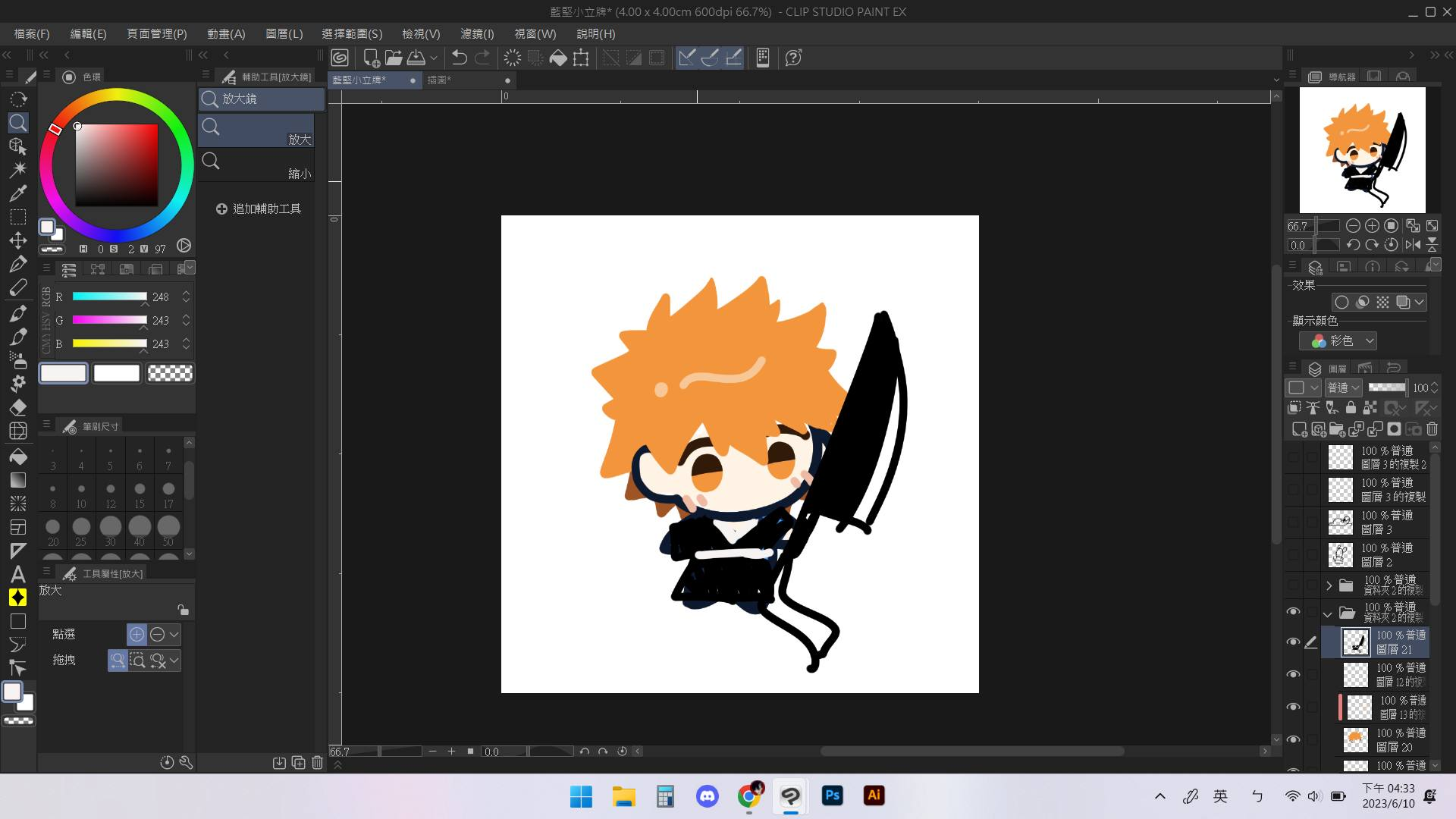Select the Eraser tool
1456x819 pixels.
(18, 407)
